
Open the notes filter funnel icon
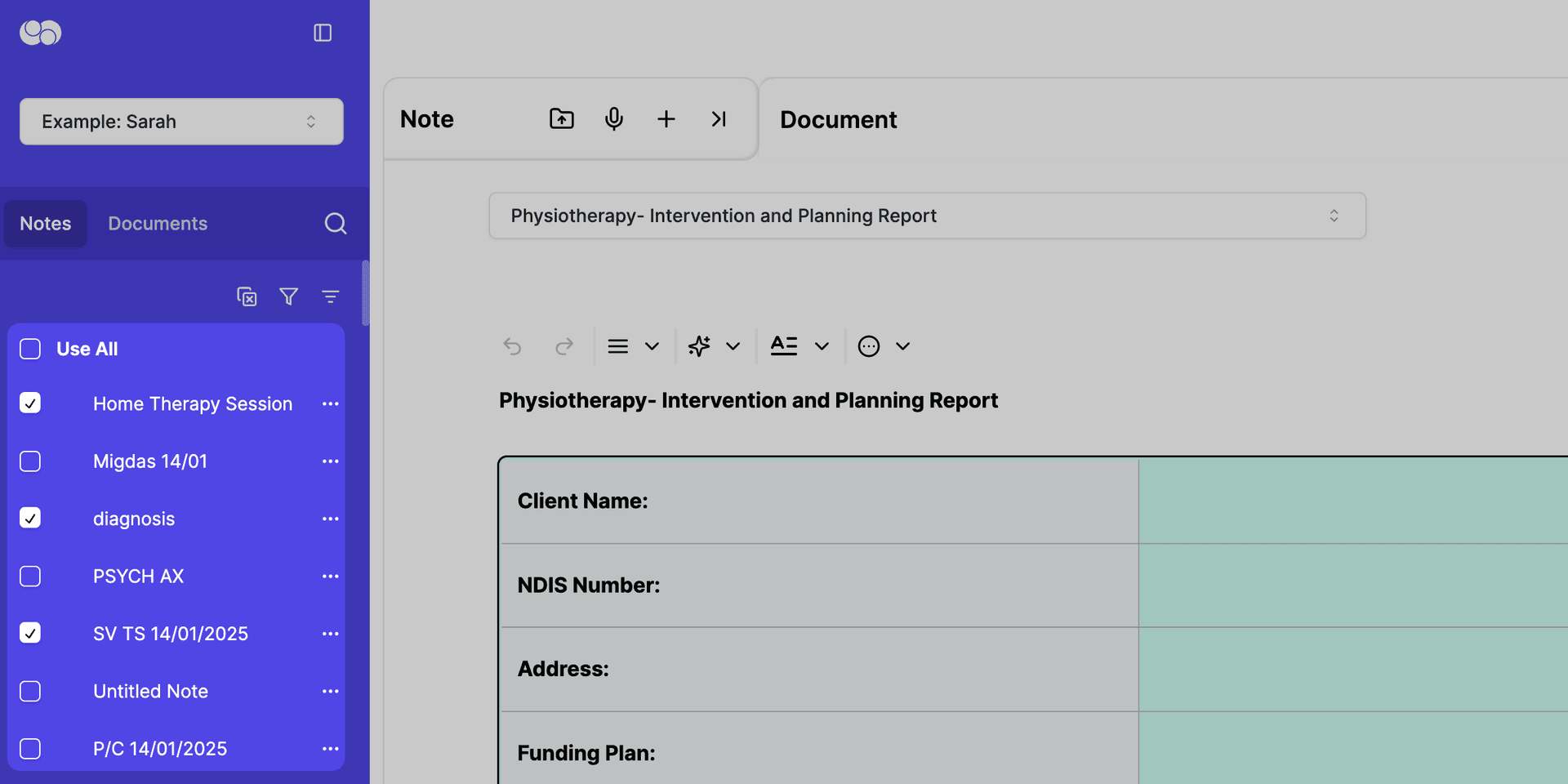288,296
